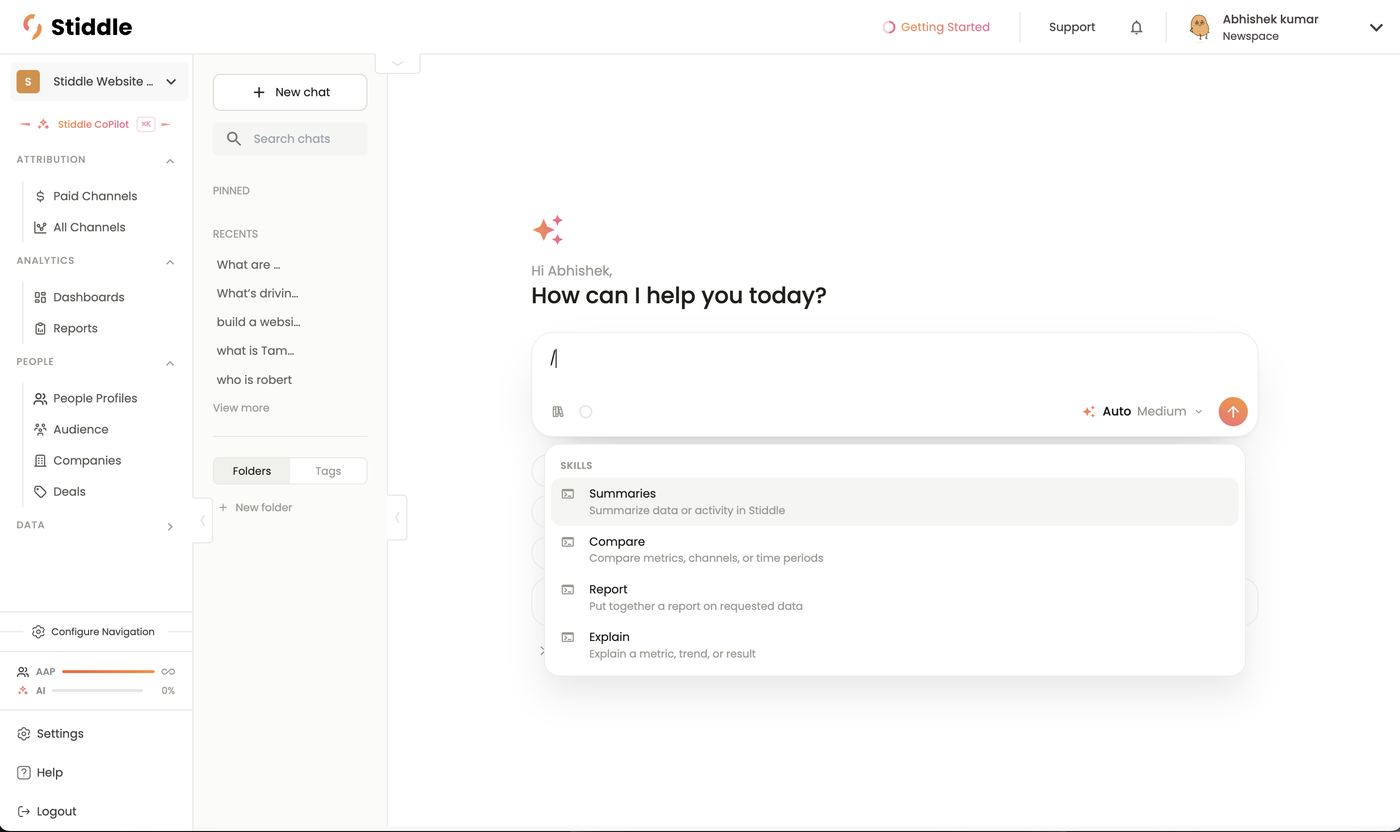
Task: Open Help
Action: 40,772
